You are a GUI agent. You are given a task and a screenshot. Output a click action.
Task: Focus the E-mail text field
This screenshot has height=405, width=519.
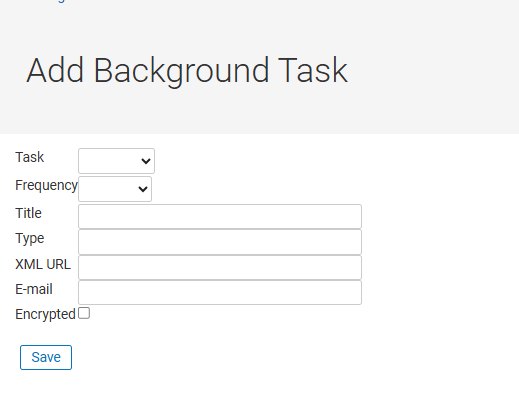tap(220, 292)
